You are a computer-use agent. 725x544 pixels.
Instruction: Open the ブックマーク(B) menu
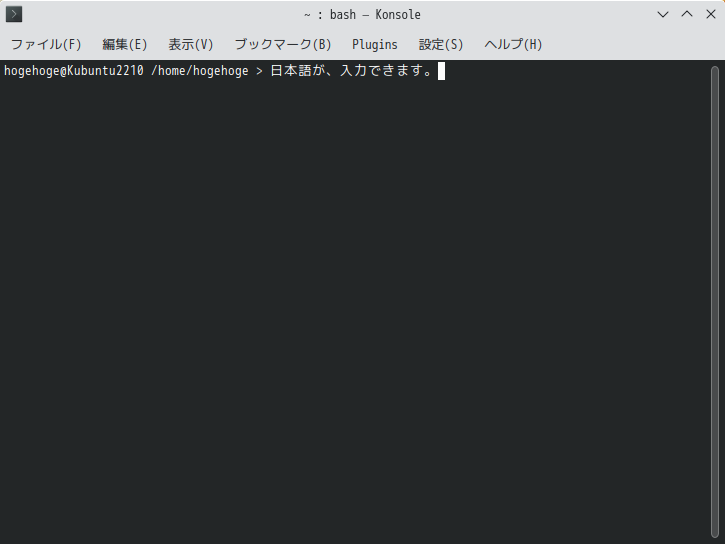[283, 44]
